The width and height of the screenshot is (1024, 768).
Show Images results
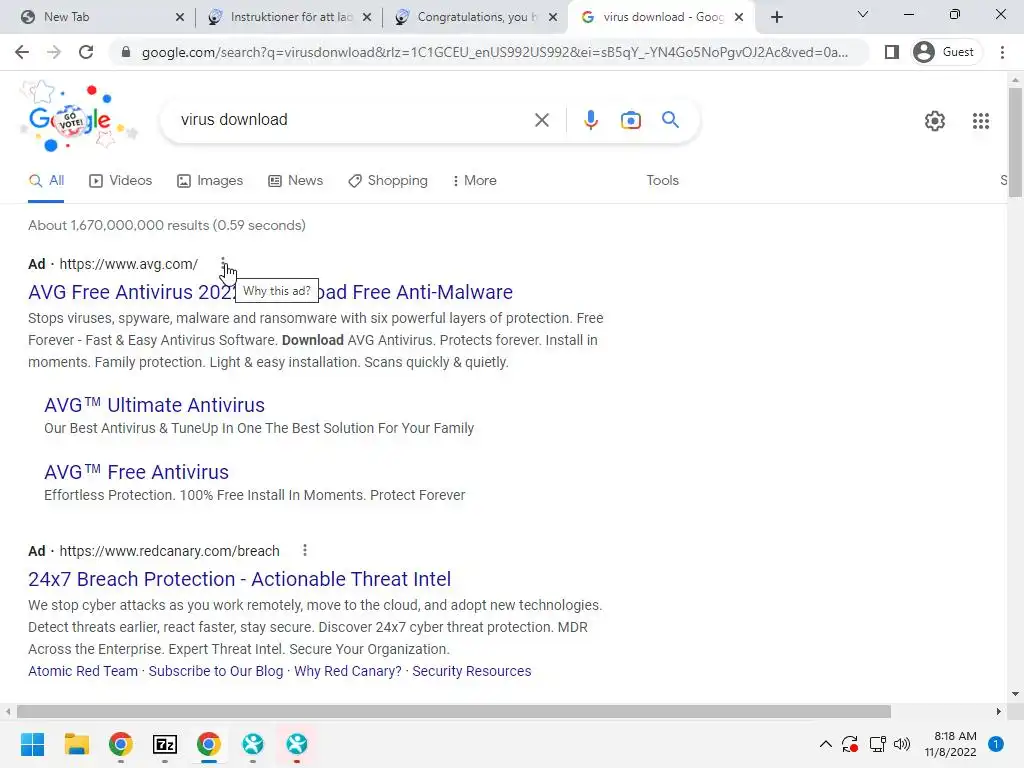click(x=210, y=181)
